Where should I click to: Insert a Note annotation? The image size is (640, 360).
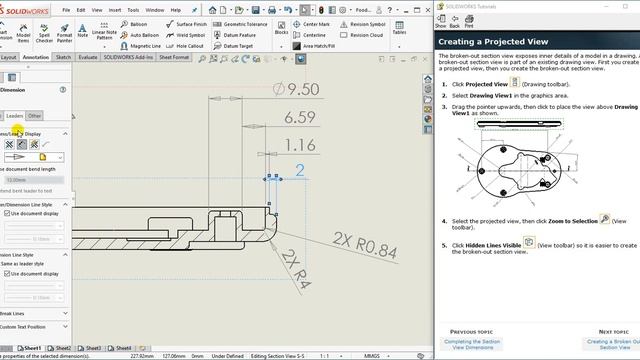point(82,31)
